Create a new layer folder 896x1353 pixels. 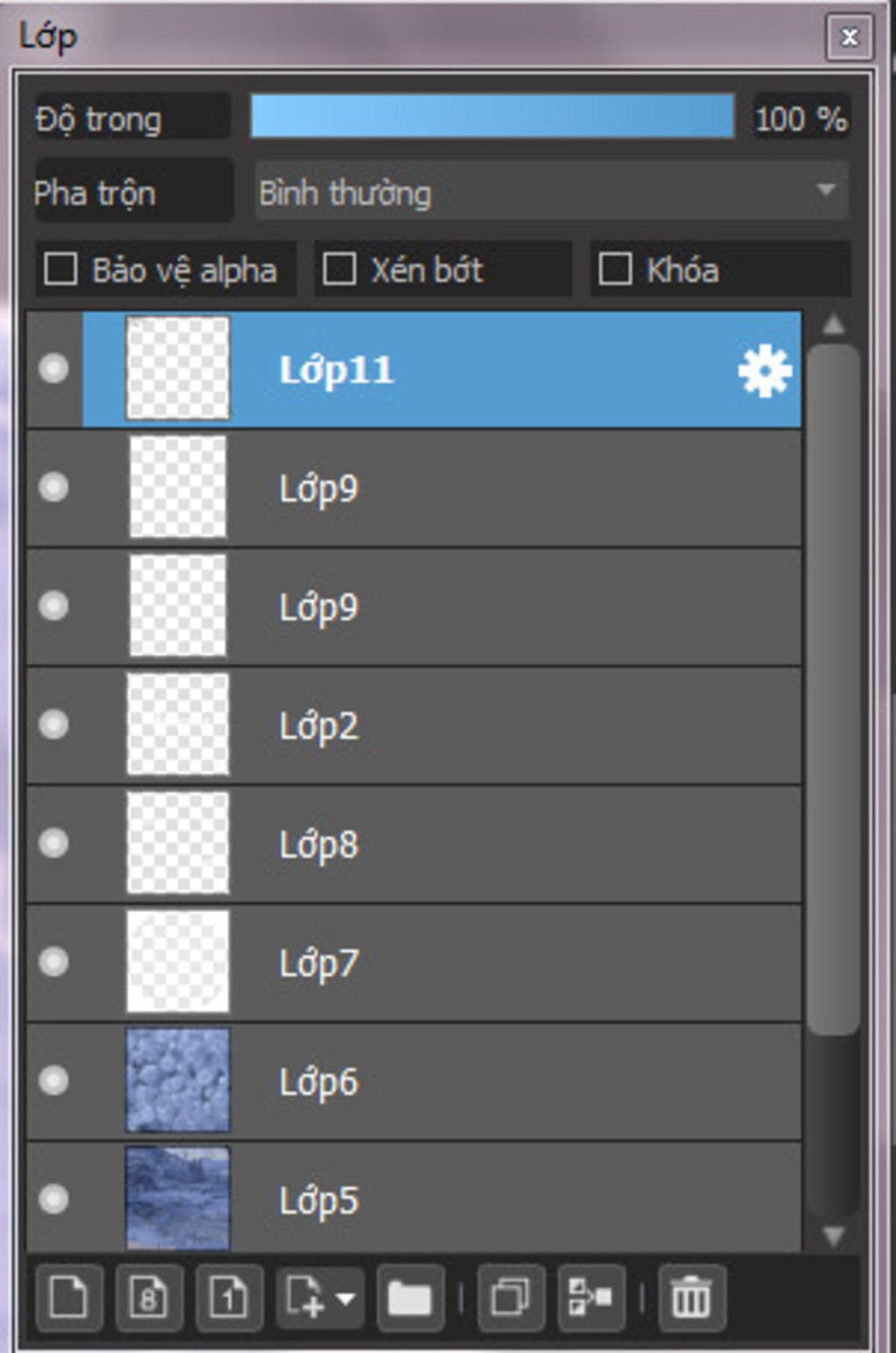point(409,1297)
